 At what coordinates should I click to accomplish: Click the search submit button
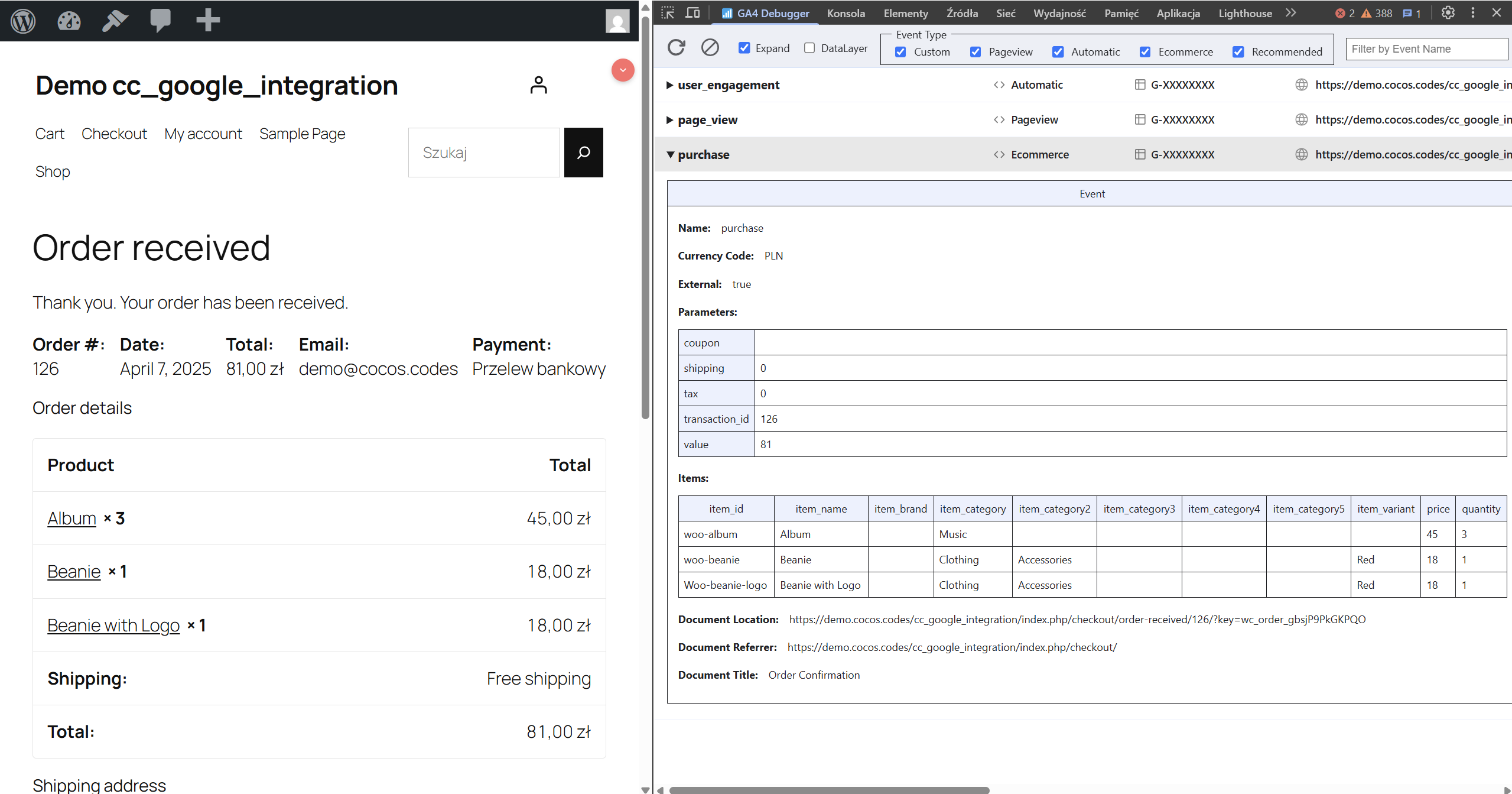[x=583, y=153]
